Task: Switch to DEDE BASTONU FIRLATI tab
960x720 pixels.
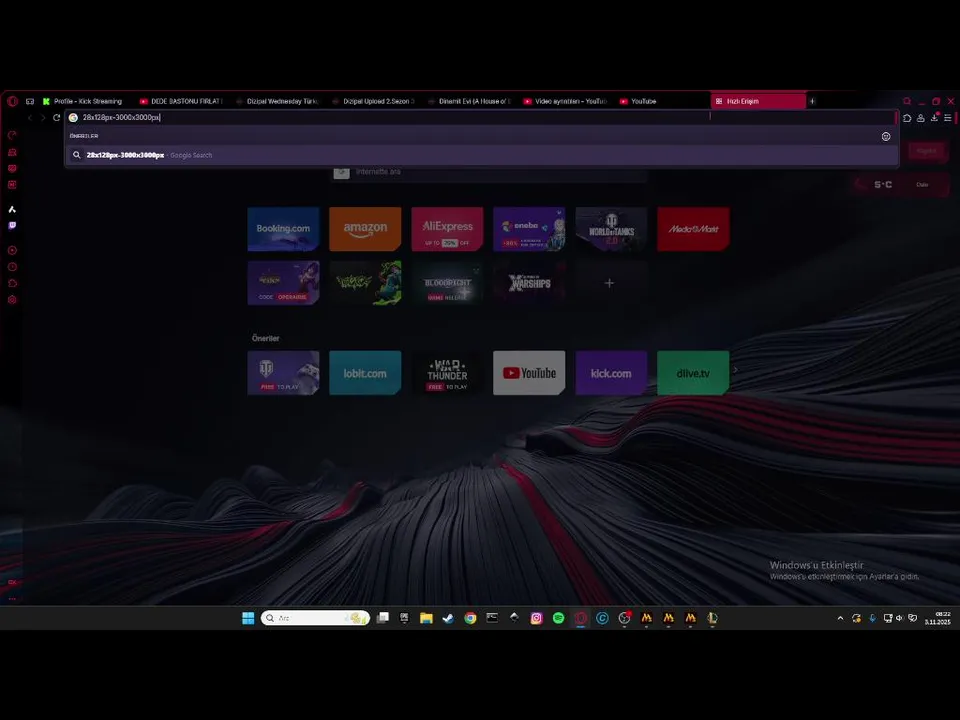Action: [182, 102]
